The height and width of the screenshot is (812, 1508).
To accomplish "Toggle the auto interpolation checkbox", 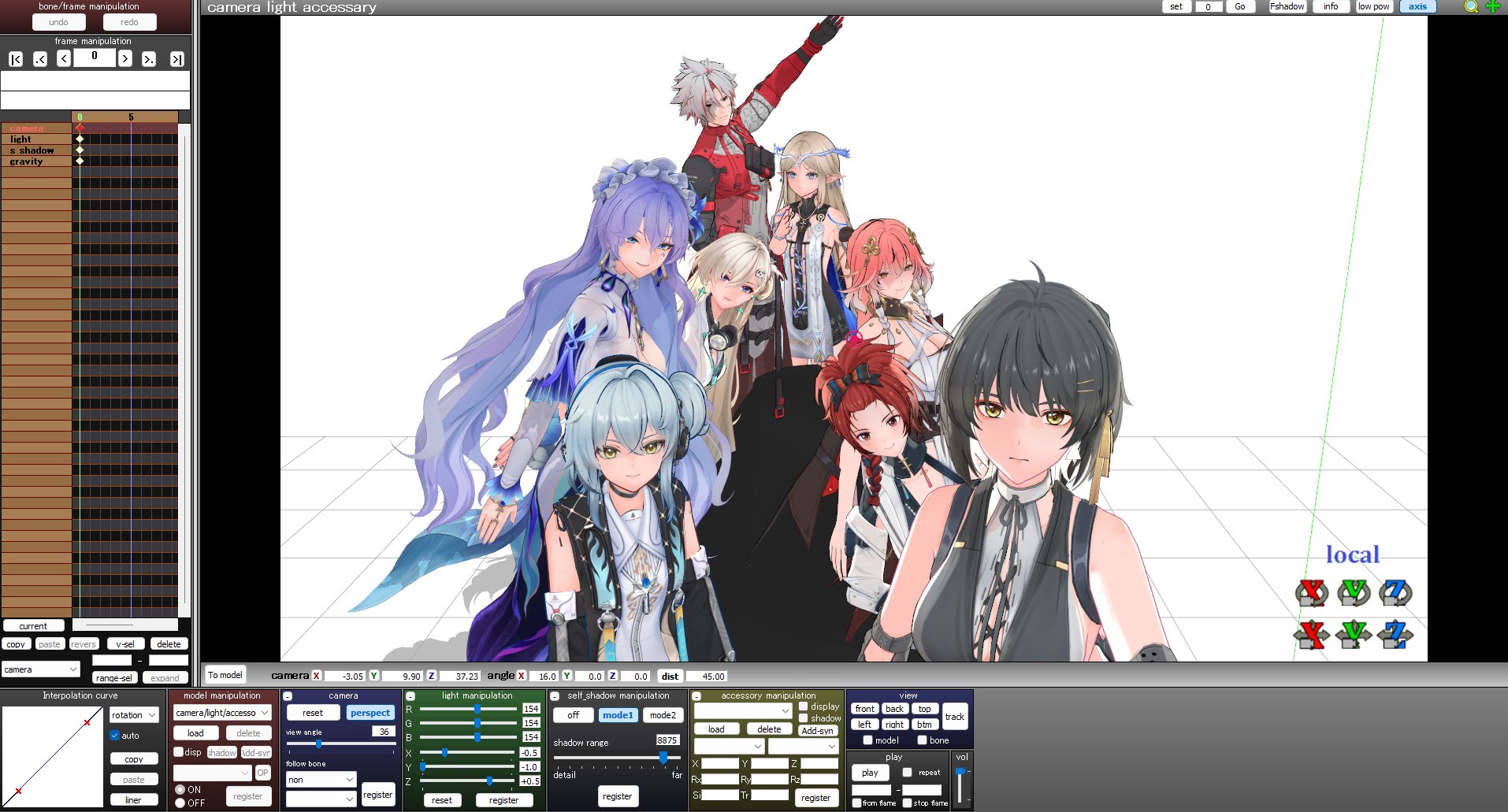I will point(115,735).
